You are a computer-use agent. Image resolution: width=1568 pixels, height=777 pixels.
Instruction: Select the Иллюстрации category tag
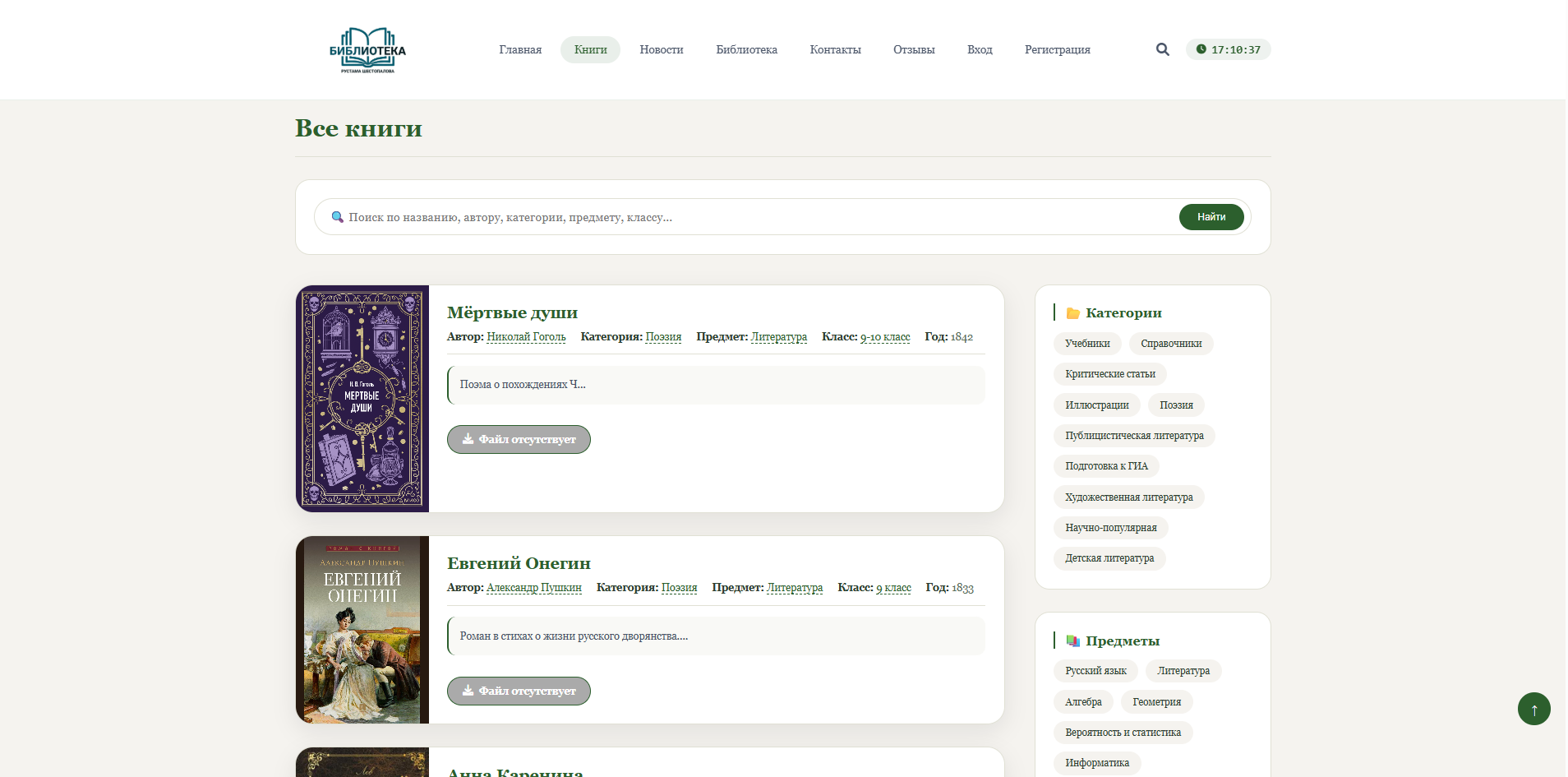click(1097, 405)
